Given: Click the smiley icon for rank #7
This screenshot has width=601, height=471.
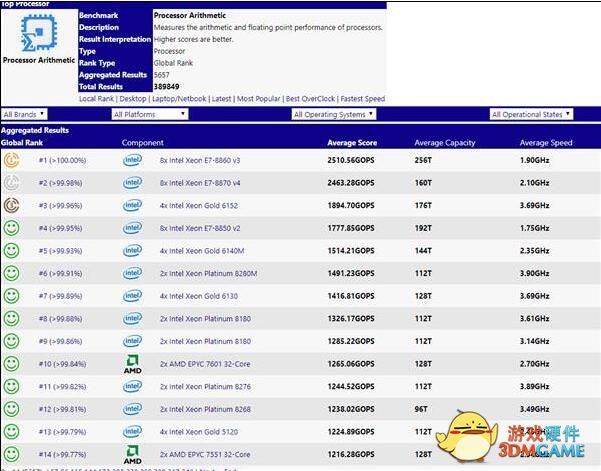Looking at the screenshot, I should tap(11, 296).
